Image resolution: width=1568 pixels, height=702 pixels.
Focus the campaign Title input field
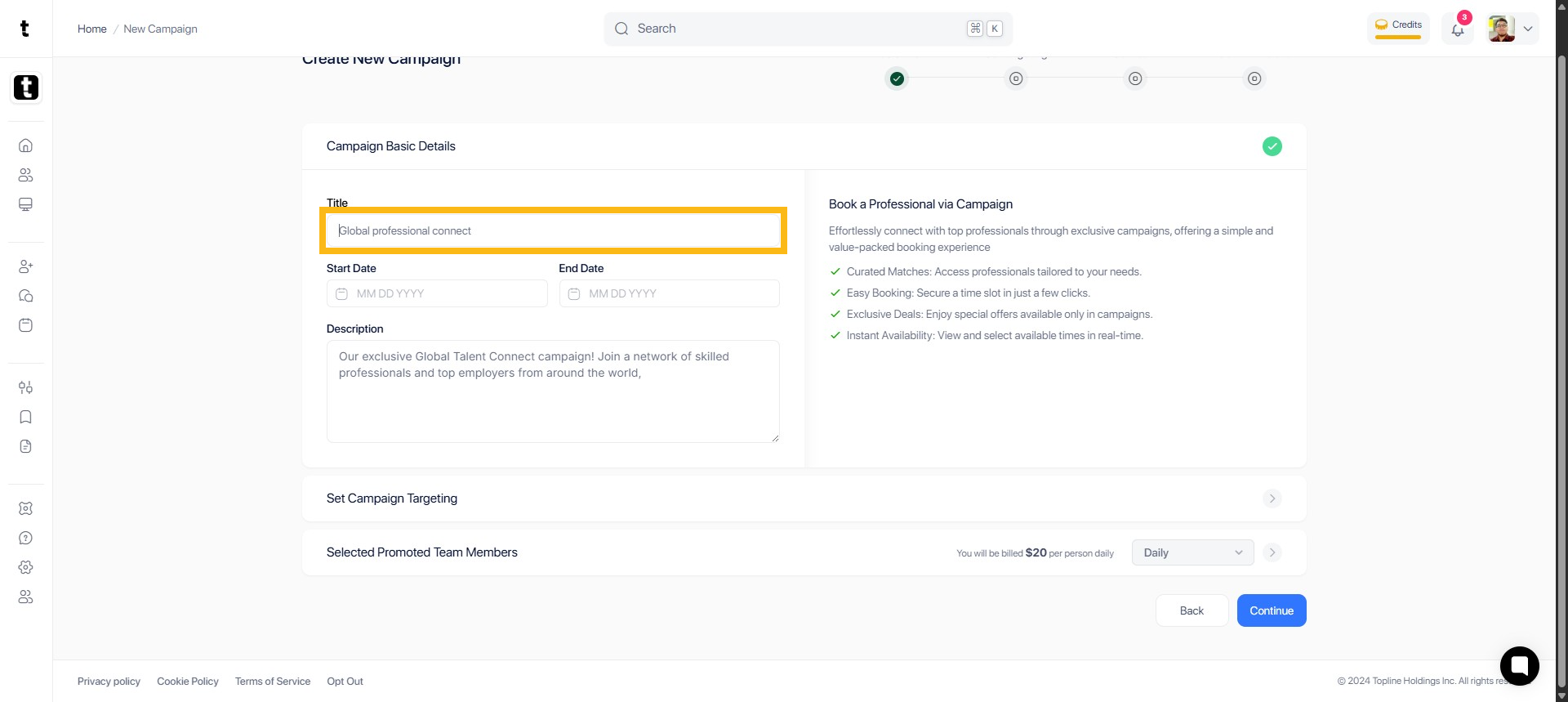(x=553, y=230)
